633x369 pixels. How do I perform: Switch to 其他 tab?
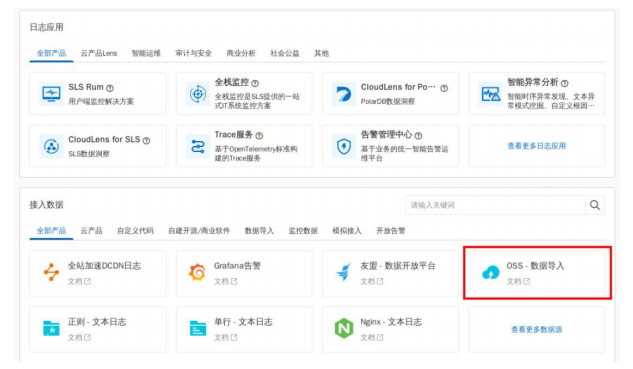click(x=321, y=53)
